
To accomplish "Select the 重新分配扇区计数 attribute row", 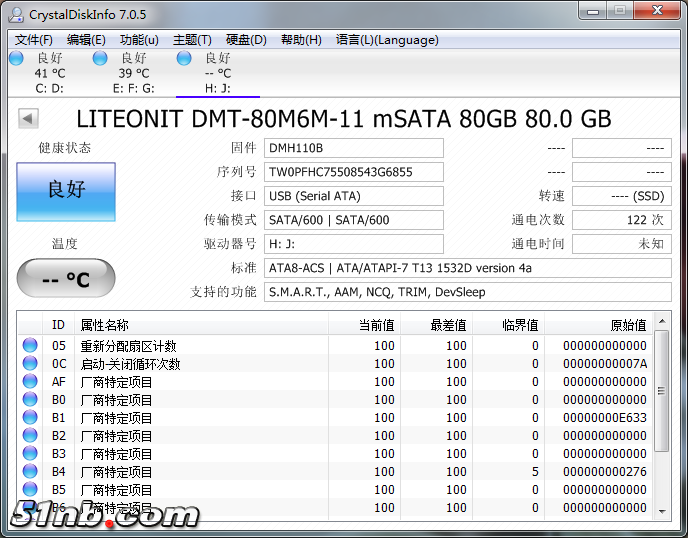I will point(336,345).
